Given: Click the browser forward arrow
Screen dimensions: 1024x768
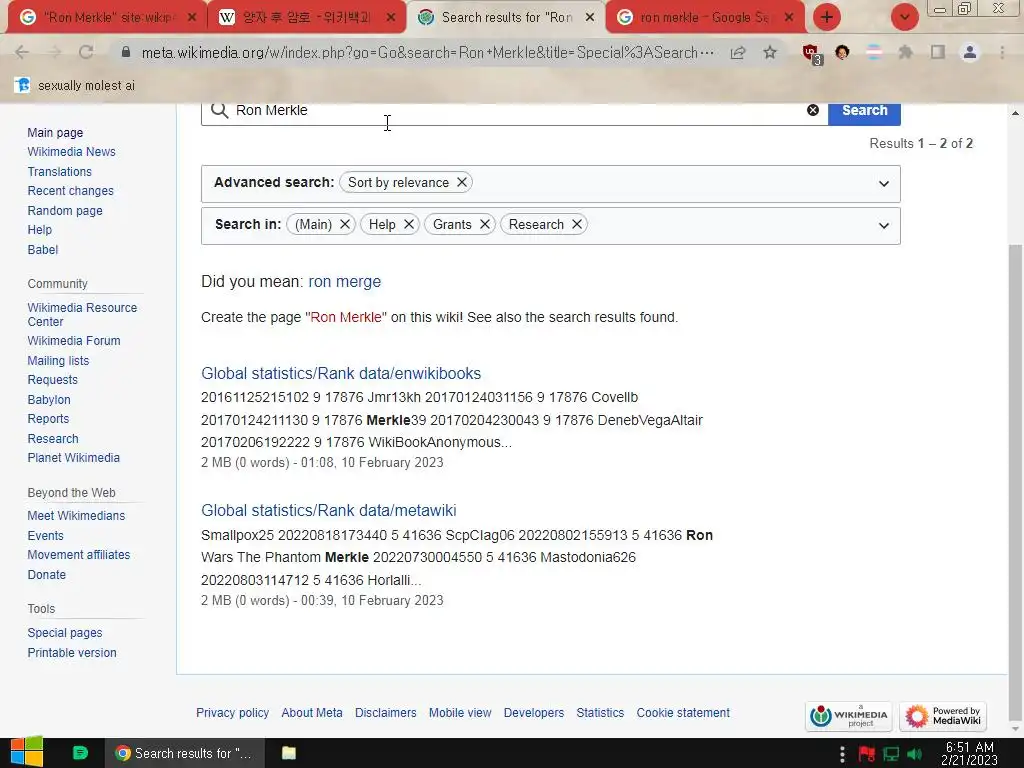Looking at the screenshot, I should pos(54,52).
